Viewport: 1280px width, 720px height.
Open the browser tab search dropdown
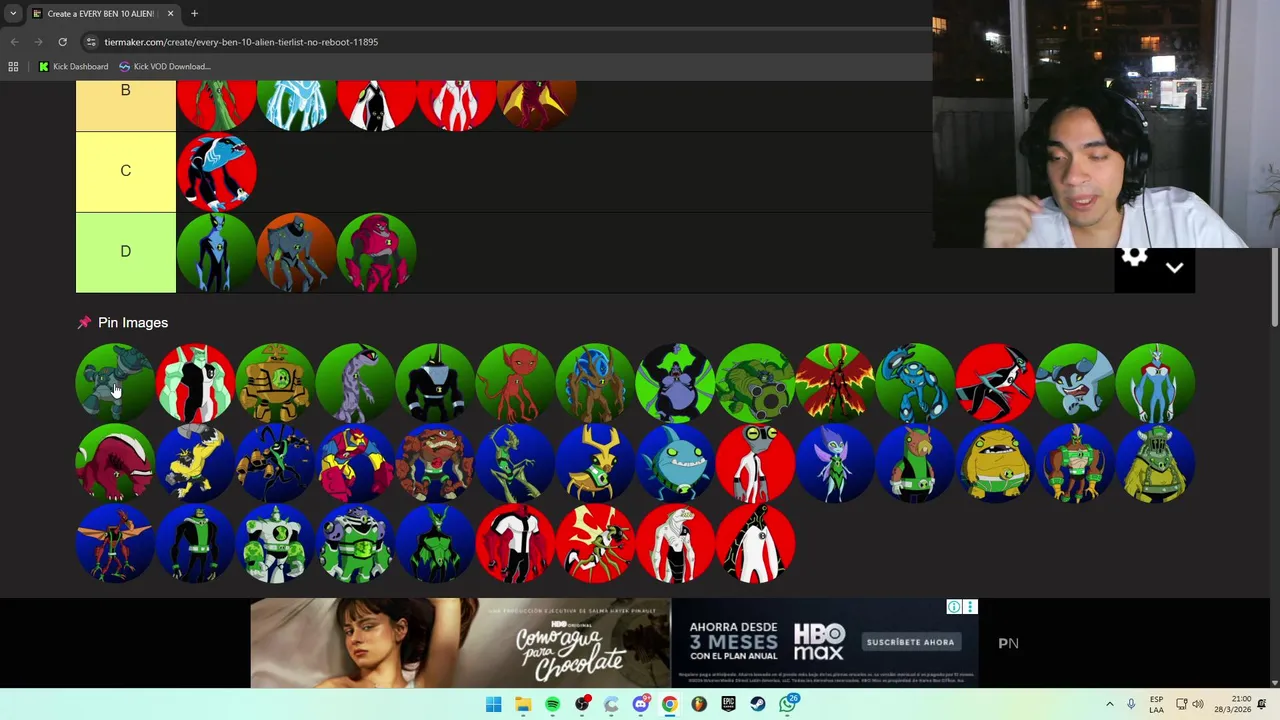(x=13, y=13)
